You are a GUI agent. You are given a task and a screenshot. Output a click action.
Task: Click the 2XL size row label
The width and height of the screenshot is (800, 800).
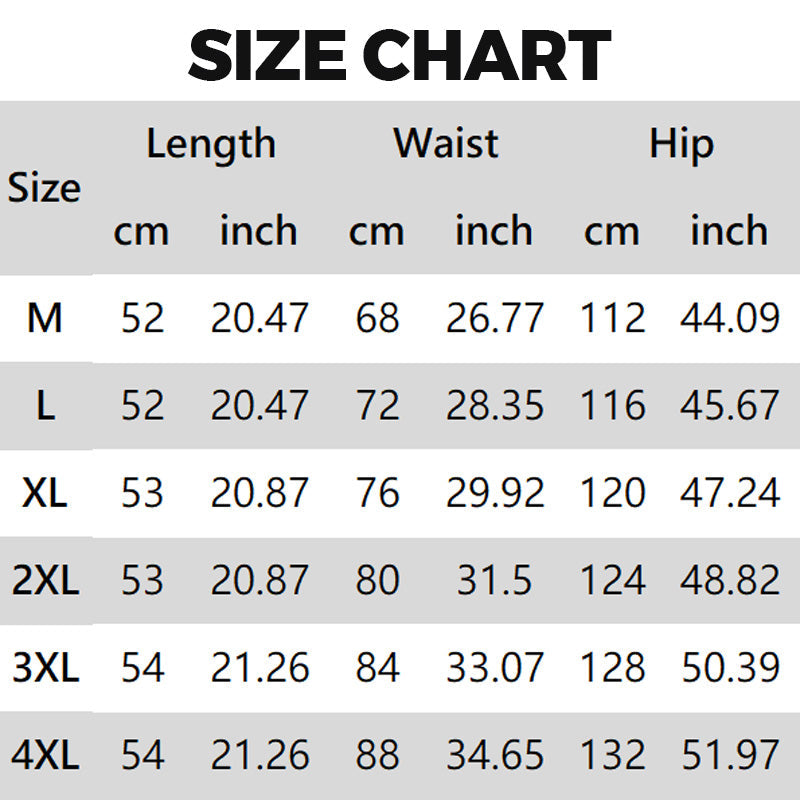coord(44,580)
